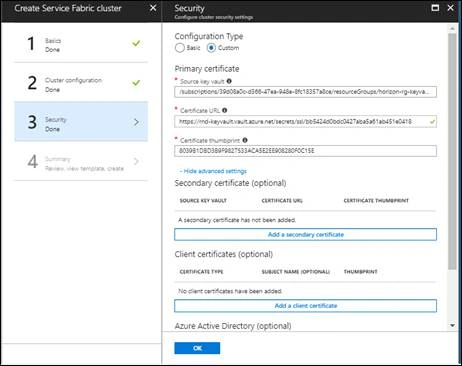The width and height of the screenshot is (462, 366).
Task: Click green checkmark beside Cluster configuration step
Action: pyautogui.click(x=136, y=83)
